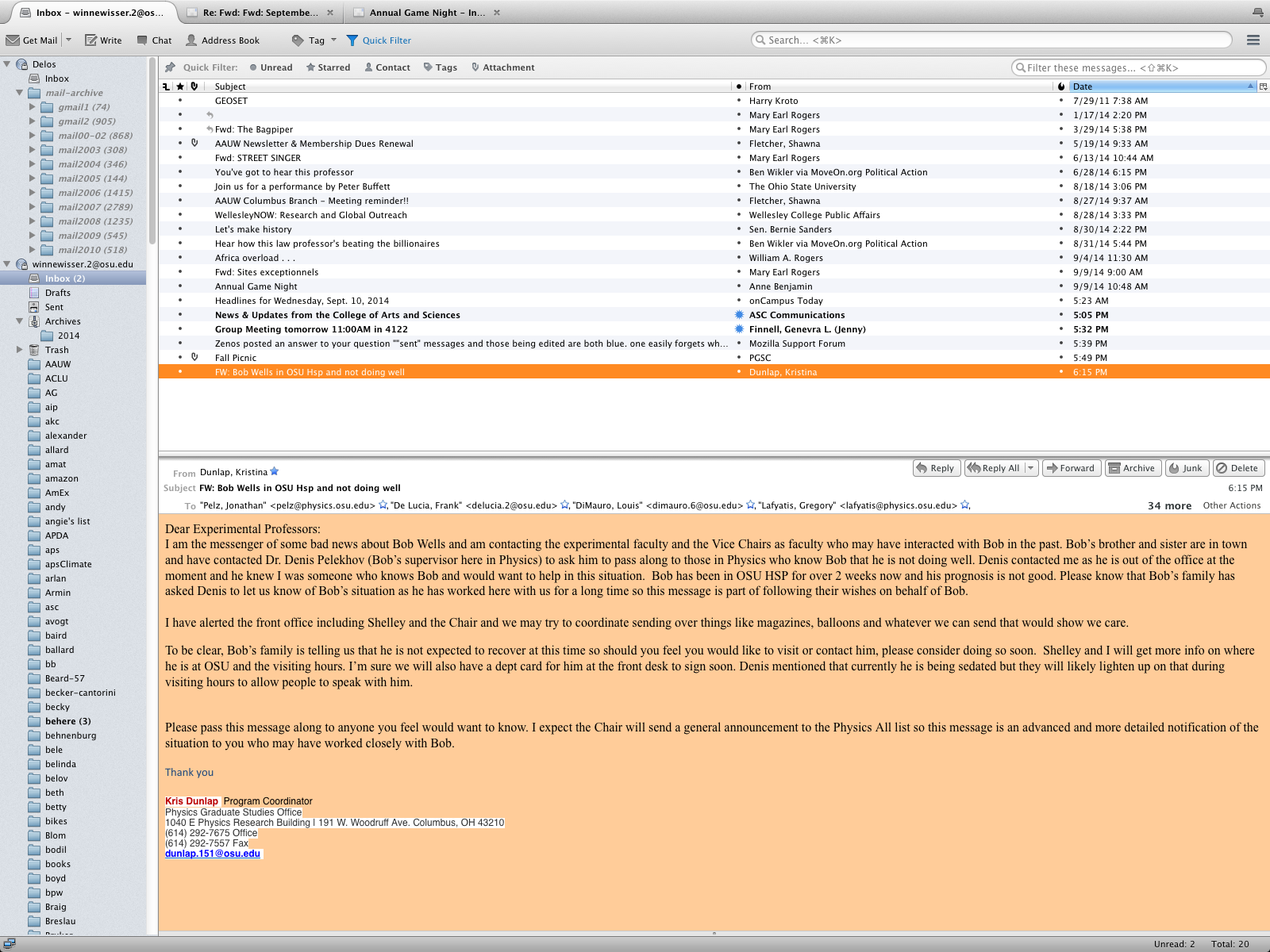
Task: Close the Re: Fwd: Fwd: Septembe... tab
Action: coord(330,13)
